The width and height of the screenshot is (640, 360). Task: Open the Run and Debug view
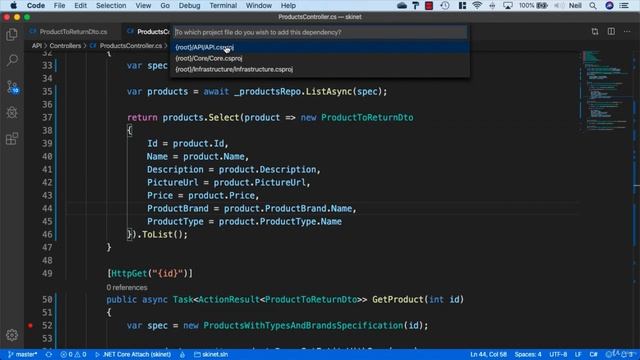(12, 113)
